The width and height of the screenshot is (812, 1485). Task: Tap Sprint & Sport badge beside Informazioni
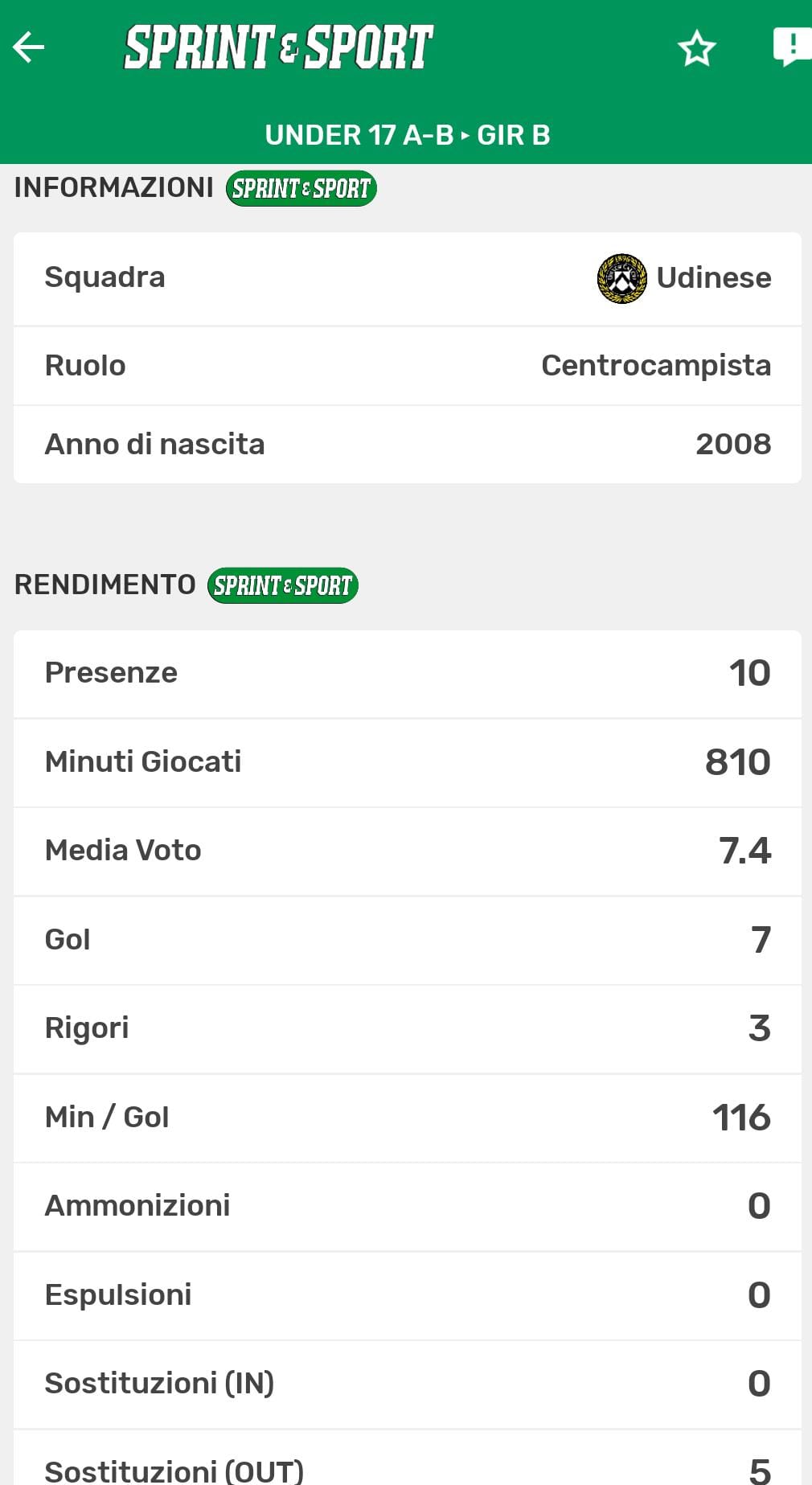point(301,188)
